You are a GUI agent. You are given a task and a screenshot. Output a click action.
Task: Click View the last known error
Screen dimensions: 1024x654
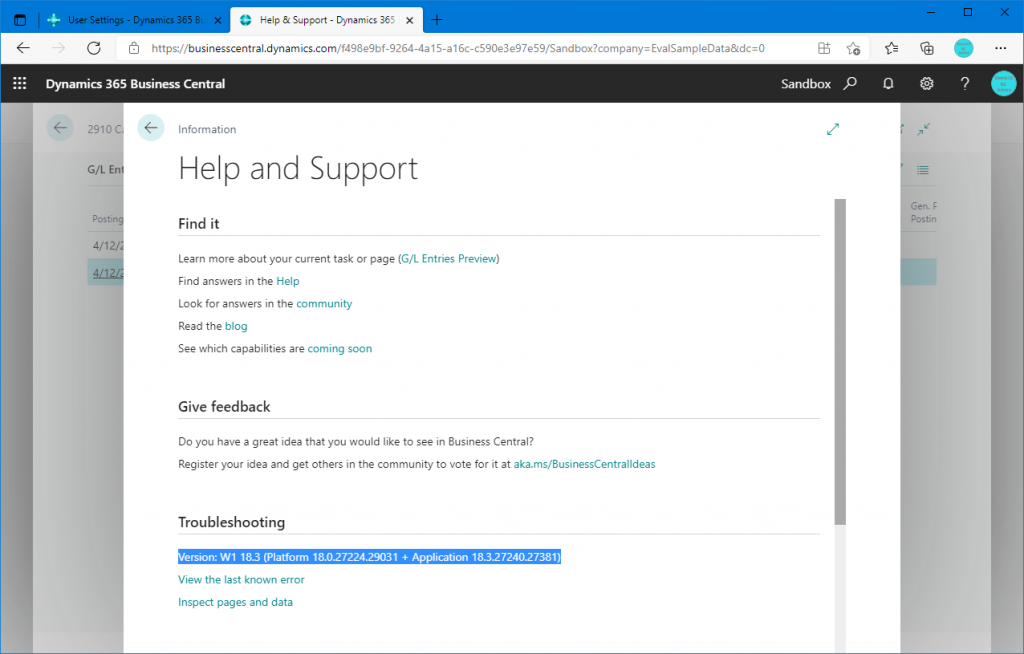[x=241, y=580]
